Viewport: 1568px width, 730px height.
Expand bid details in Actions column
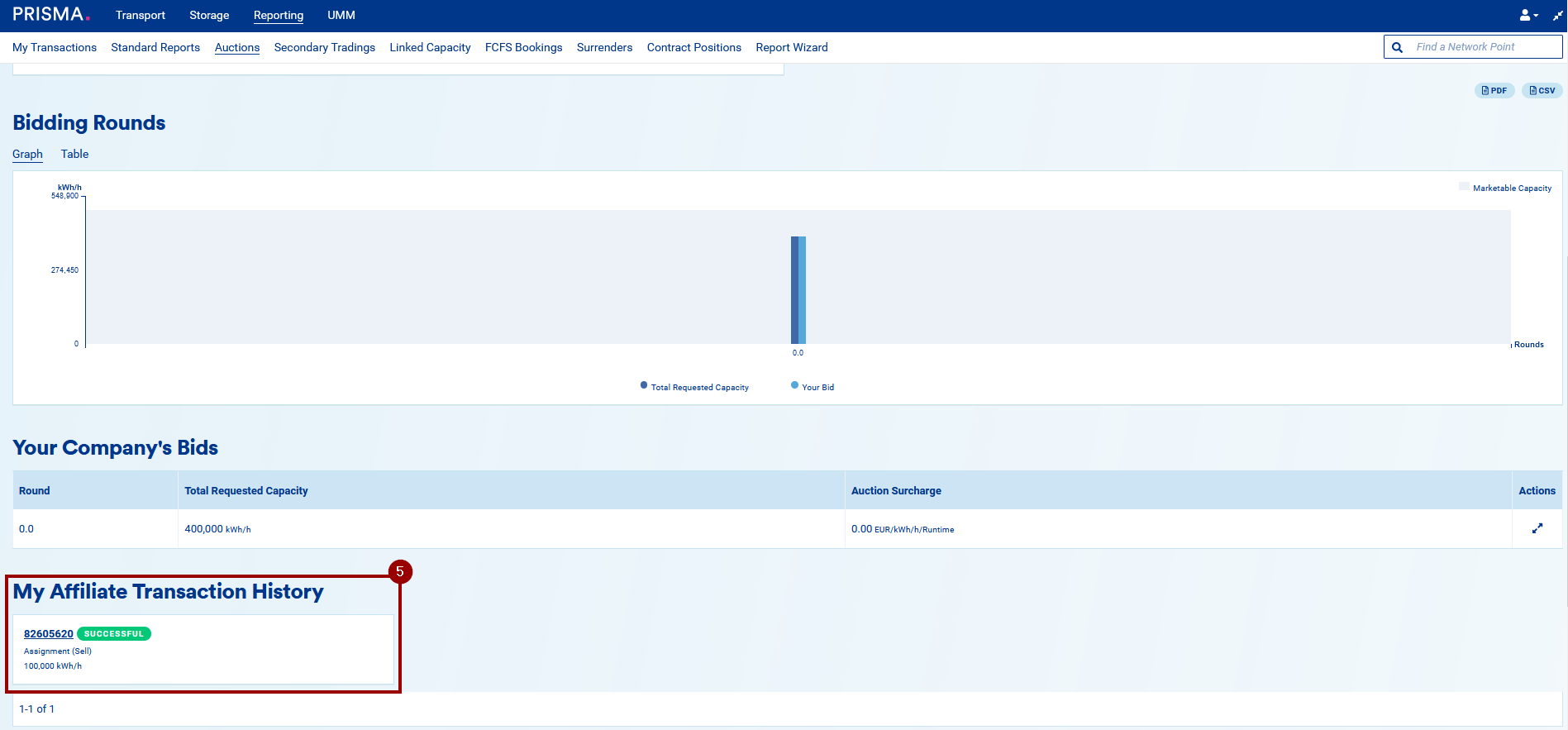click(x=1537, y=528)
